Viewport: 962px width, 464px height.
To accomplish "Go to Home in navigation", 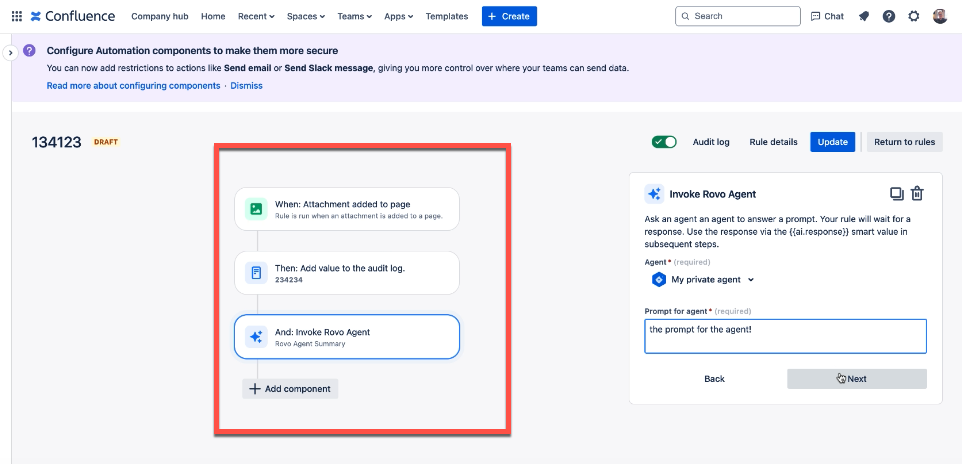I will (x=213, y=16).
